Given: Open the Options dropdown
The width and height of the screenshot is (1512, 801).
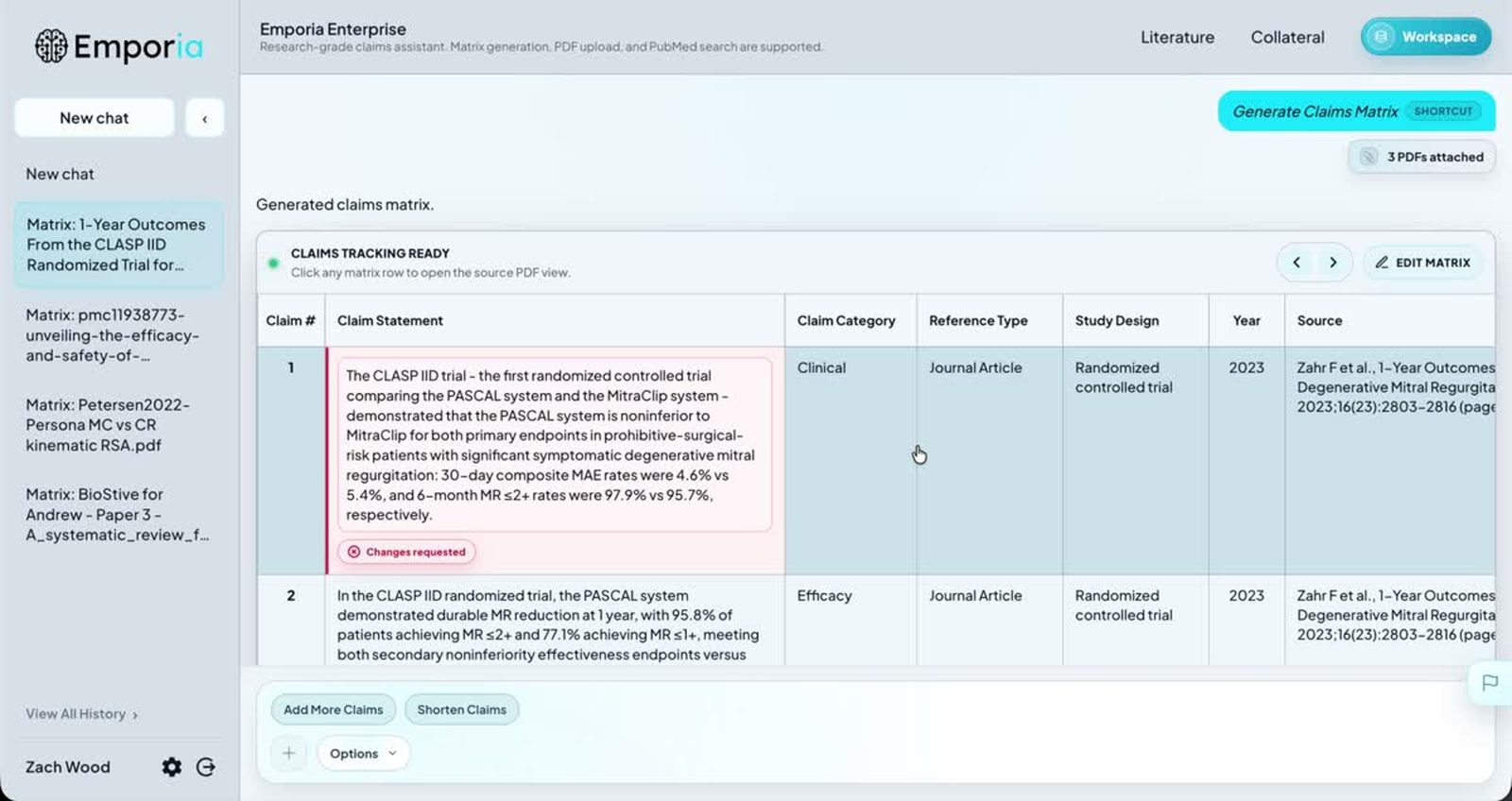Looking at the screenshot, I should (x=363, y=753).
